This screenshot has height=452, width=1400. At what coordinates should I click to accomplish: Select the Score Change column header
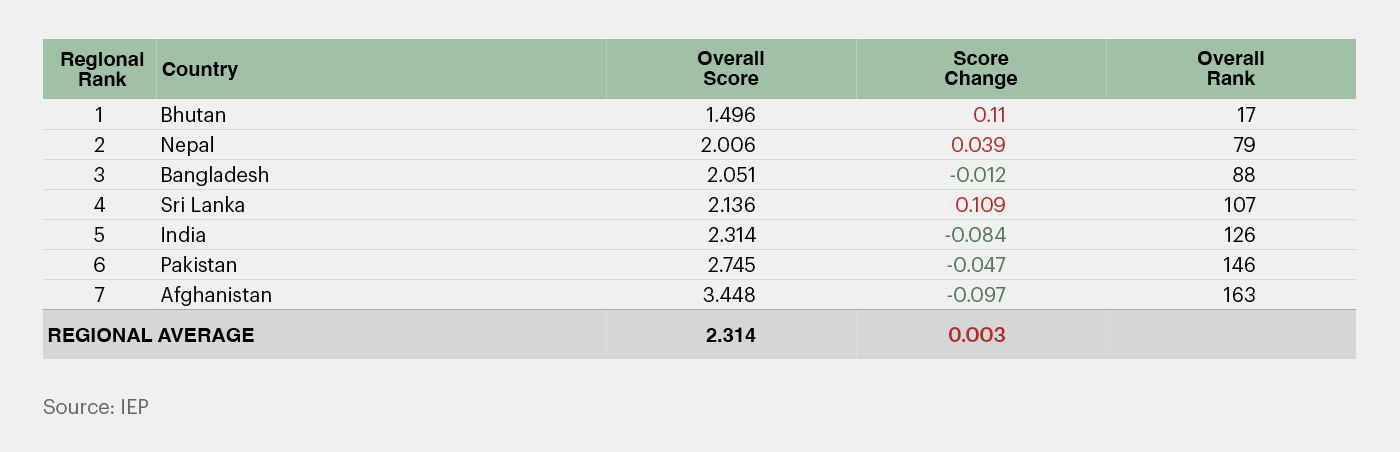coord(980,69)
